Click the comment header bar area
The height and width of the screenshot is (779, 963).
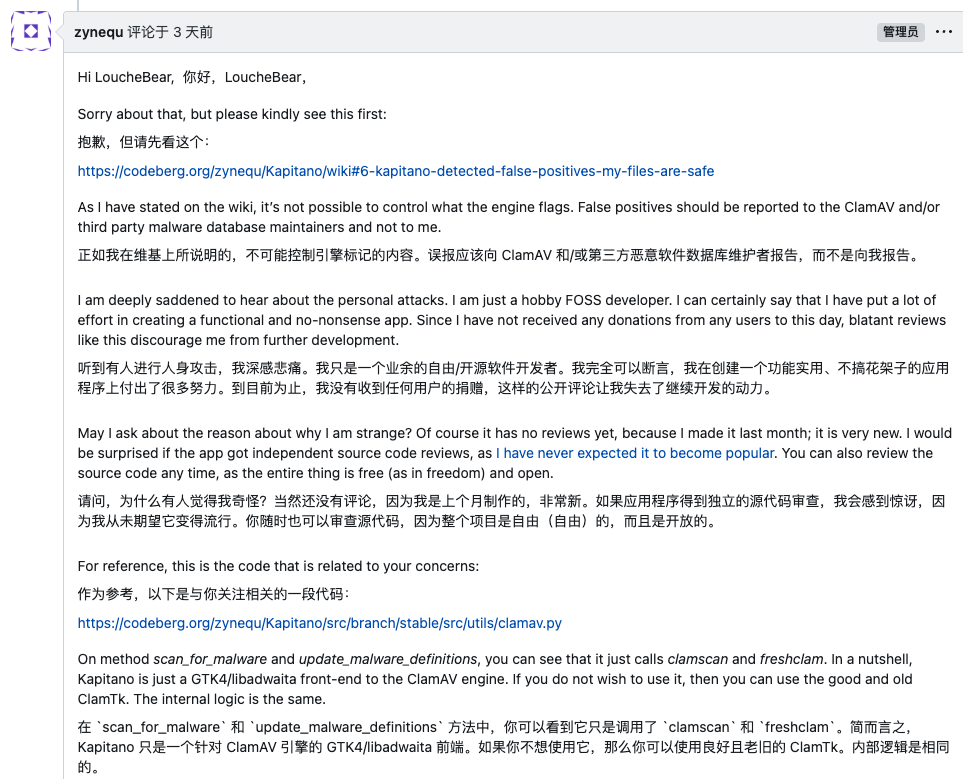click(500, 31)
